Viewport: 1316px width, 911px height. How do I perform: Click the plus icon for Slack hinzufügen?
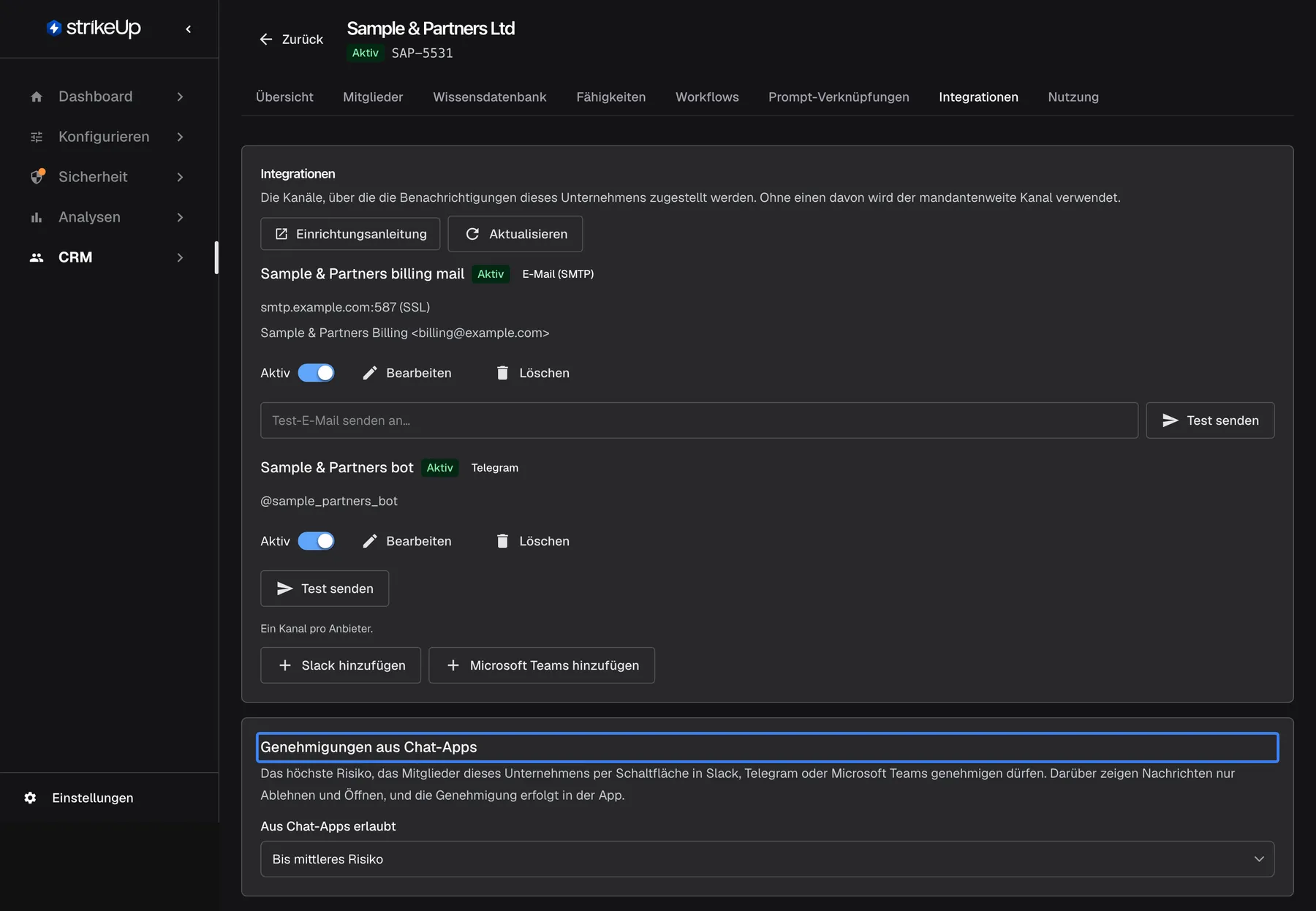pyautogui.click(x=285, y=665)
